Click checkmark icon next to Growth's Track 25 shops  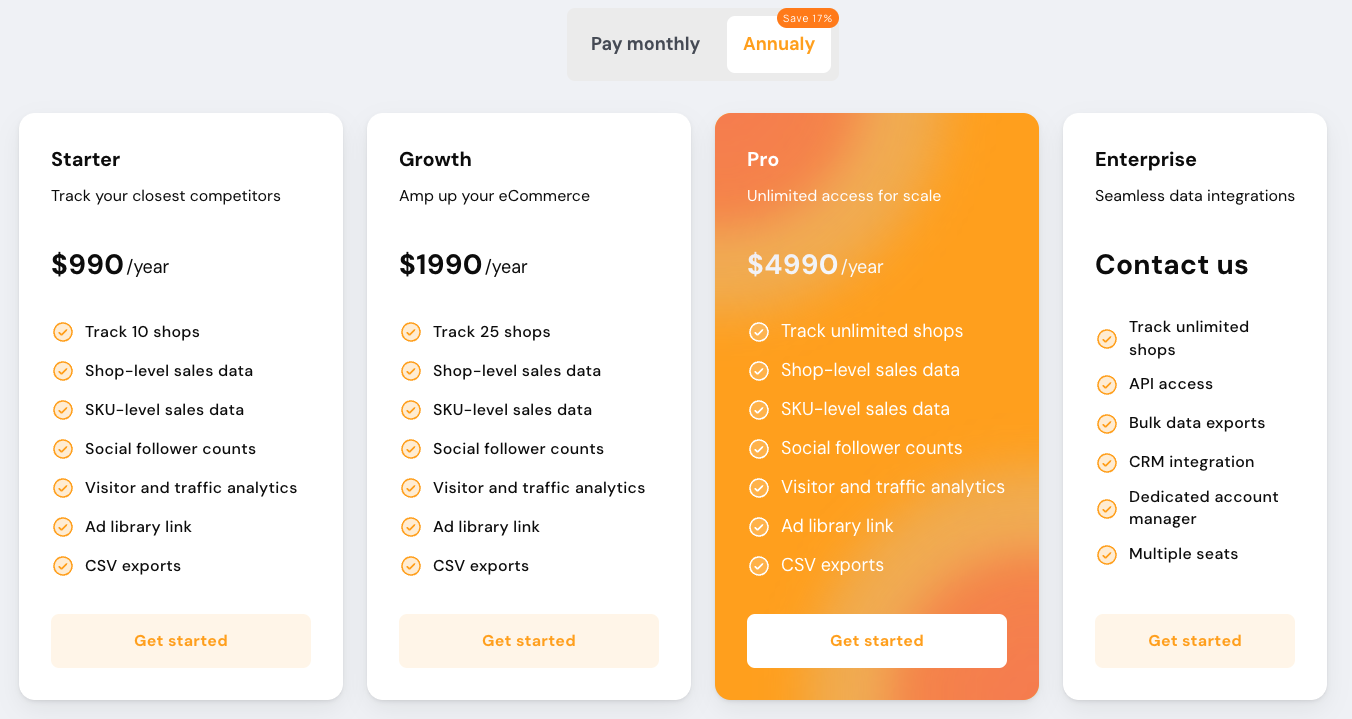[411, 332]
